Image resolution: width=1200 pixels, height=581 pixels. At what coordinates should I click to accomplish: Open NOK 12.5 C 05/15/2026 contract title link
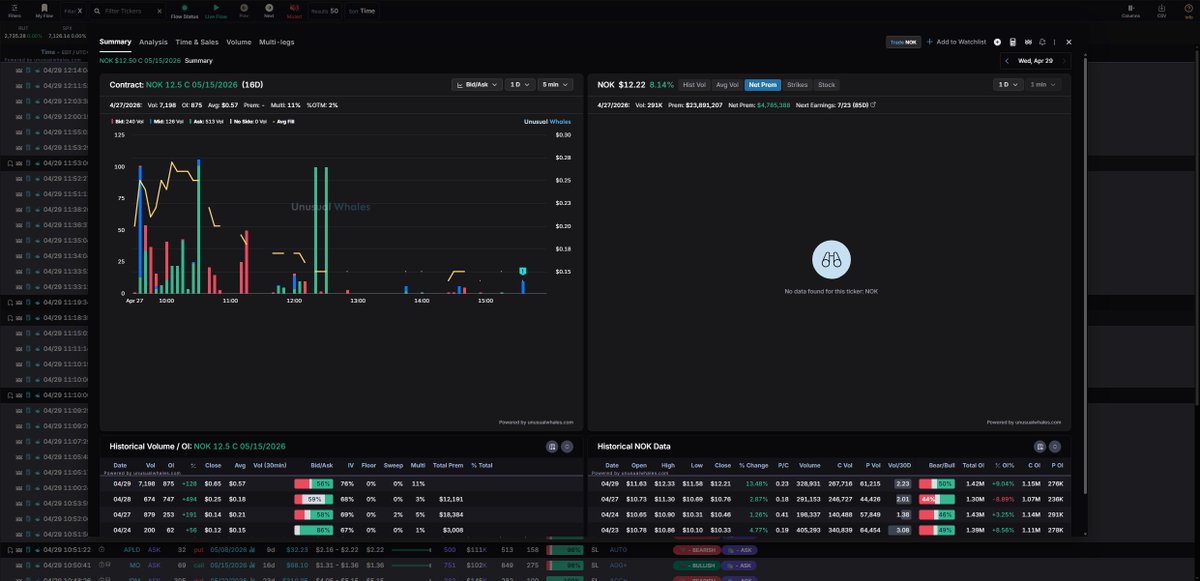(191, 85)
